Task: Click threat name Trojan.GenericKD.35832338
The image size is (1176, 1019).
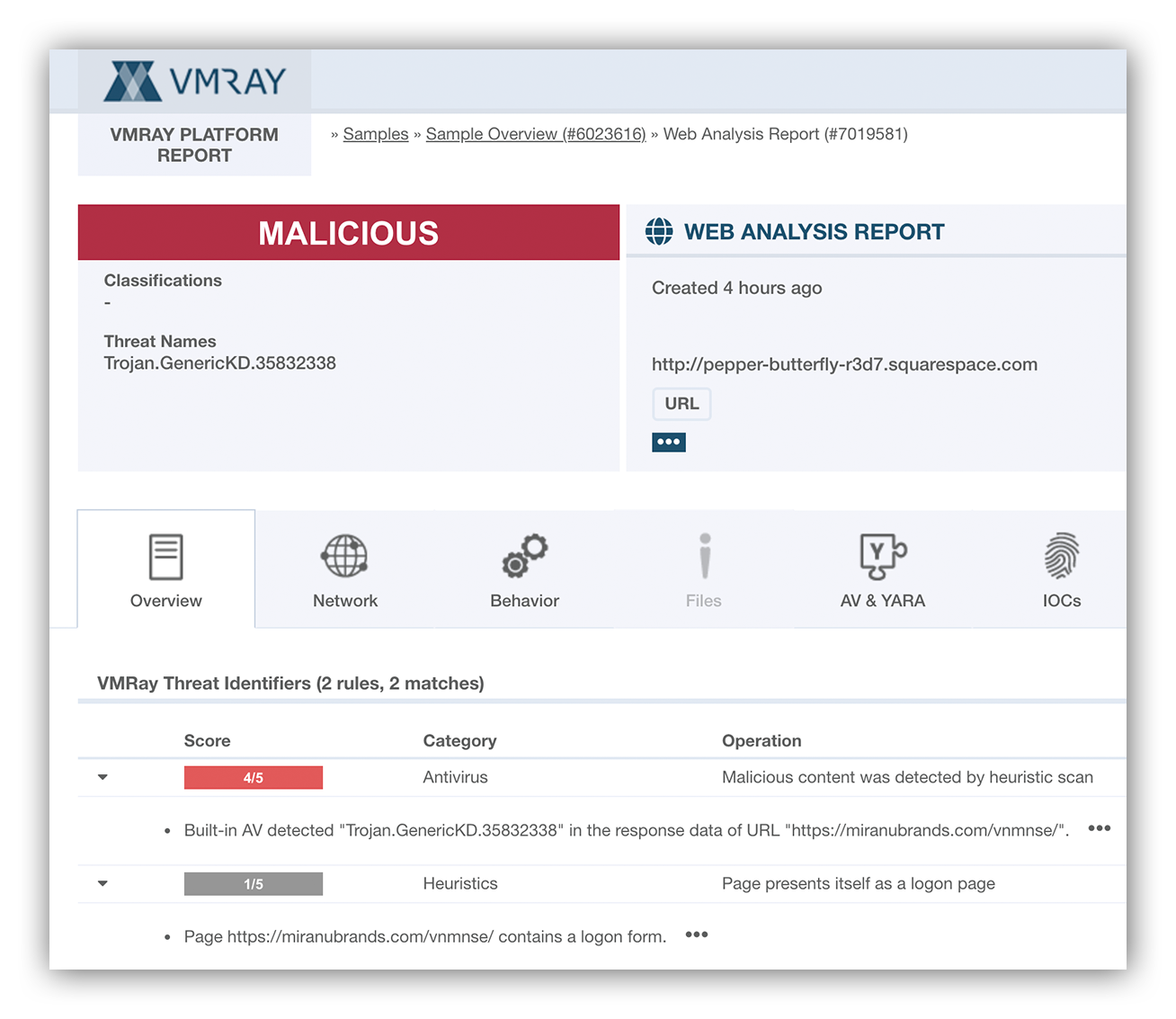Action: coord(220,363)
